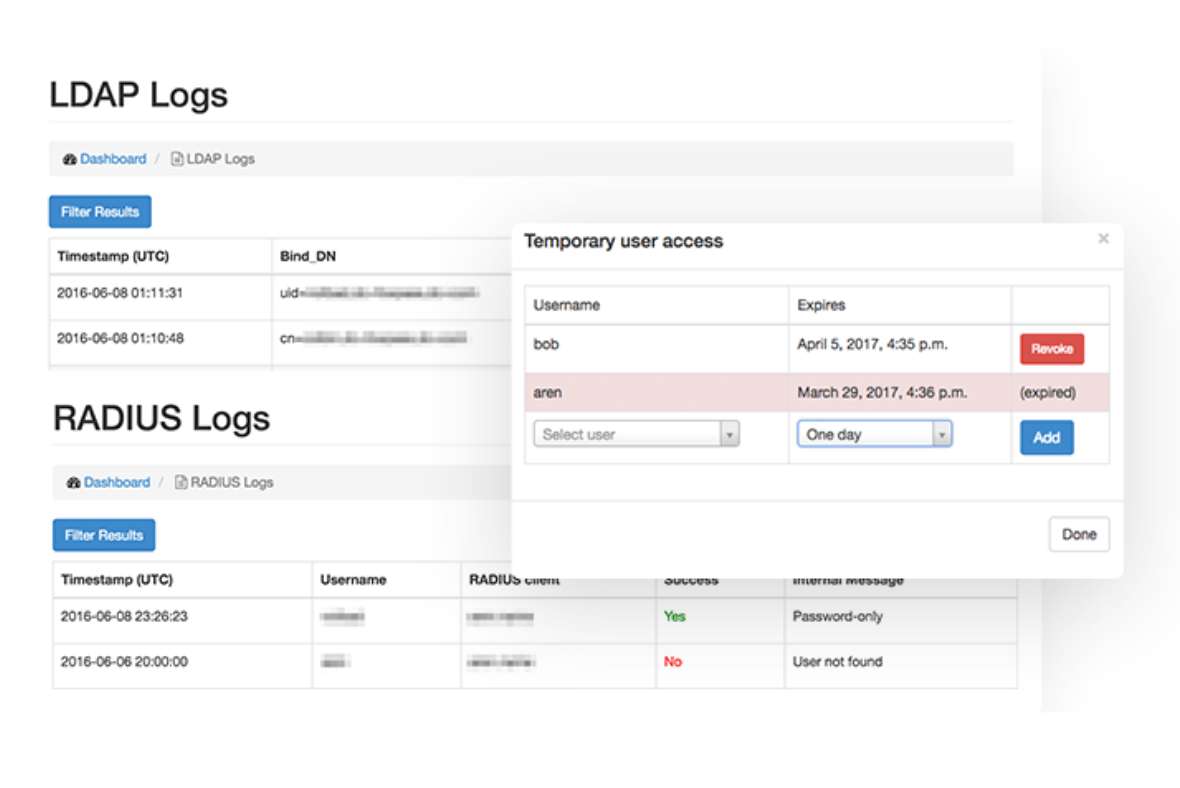This screenshot has height=788, width=1180.
Task: Dismiss the Temporary user access dialog
Action: tap(1103, 239)
